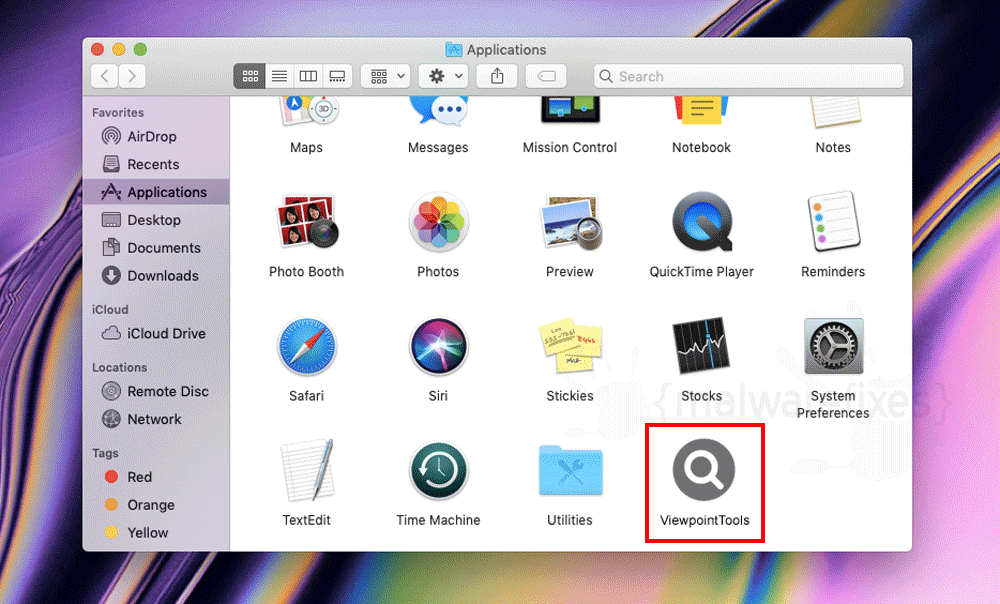The image size is (1000, 604).
Task: Open the Utilities folder icon
Action: (571, 470)
